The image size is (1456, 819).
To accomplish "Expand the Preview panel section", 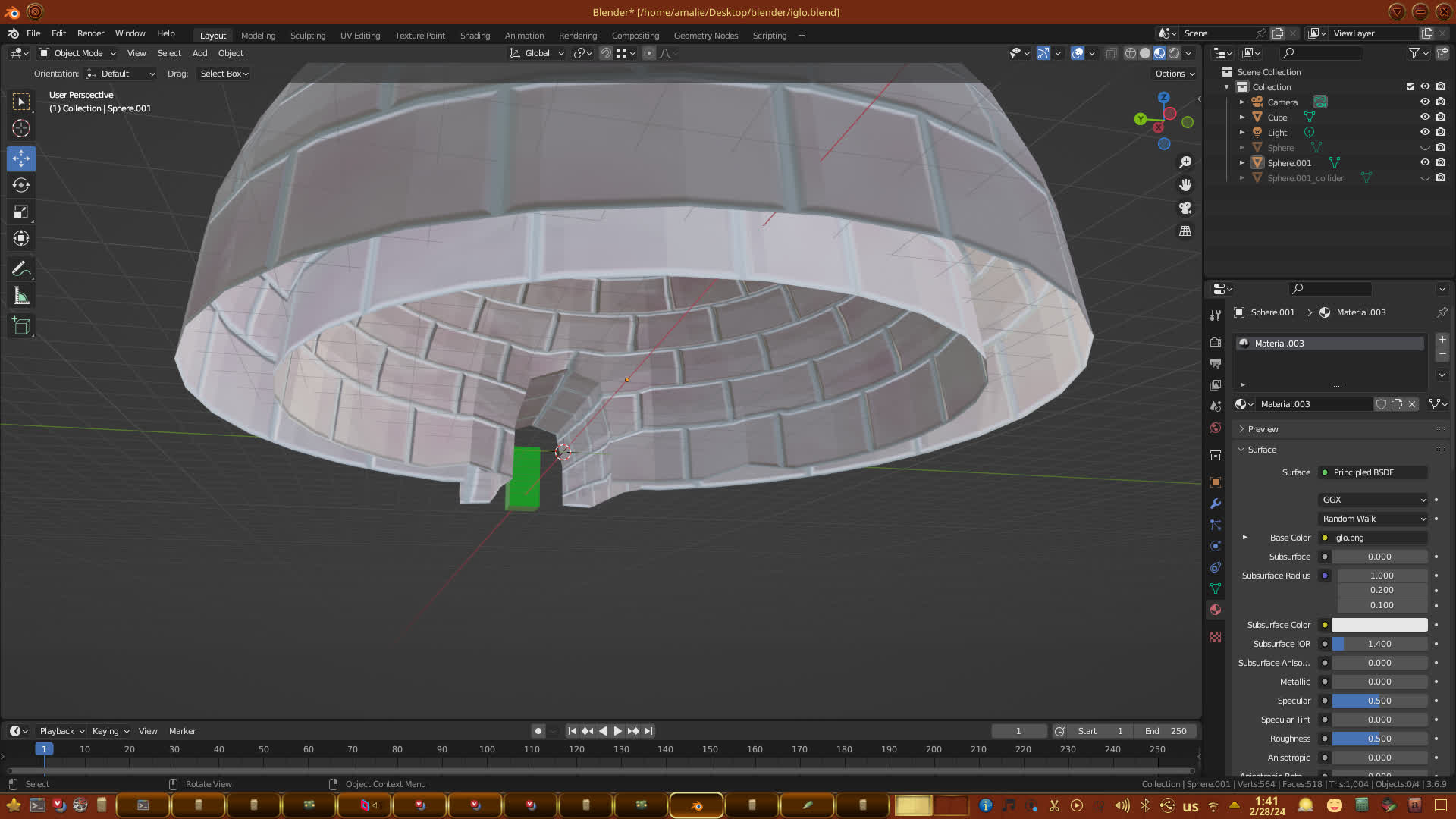I will click(1263, 429).
